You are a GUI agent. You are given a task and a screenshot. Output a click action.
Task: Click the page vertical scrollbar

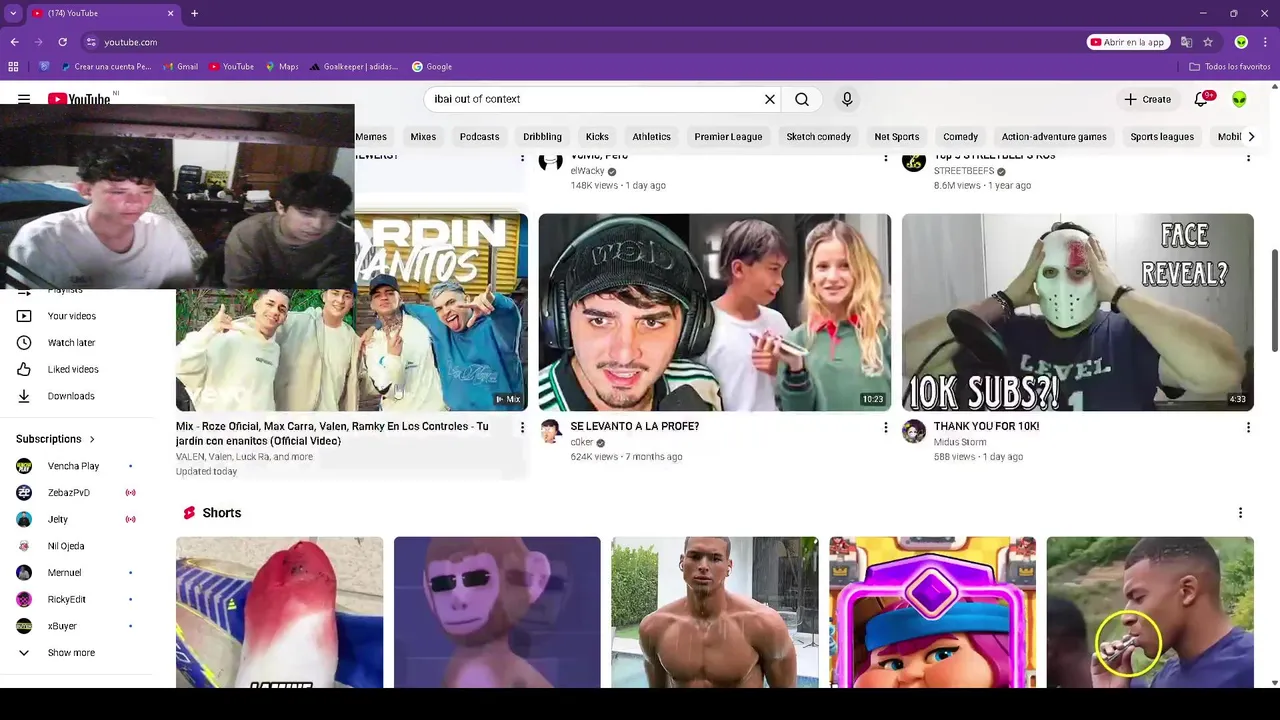[1274, 300]
